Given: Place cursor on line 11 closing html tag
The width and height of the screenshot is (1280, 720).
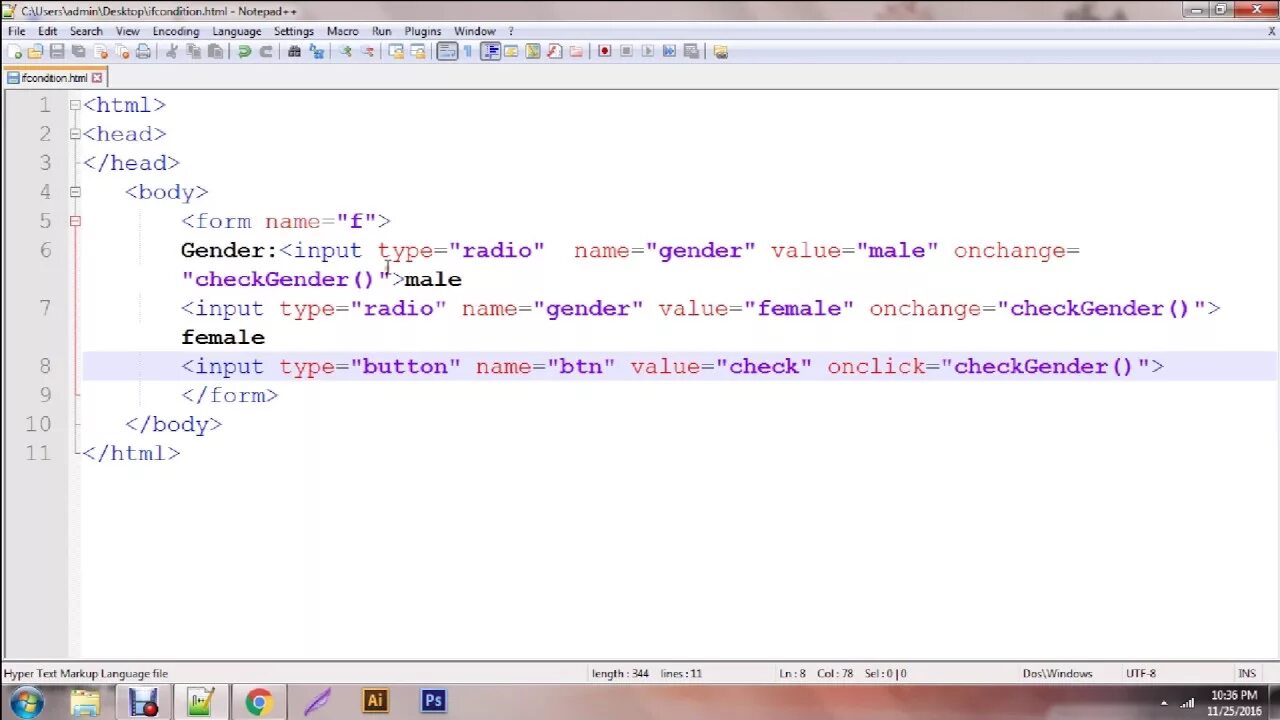Looking at the screenshot, I should pos(131,453).
